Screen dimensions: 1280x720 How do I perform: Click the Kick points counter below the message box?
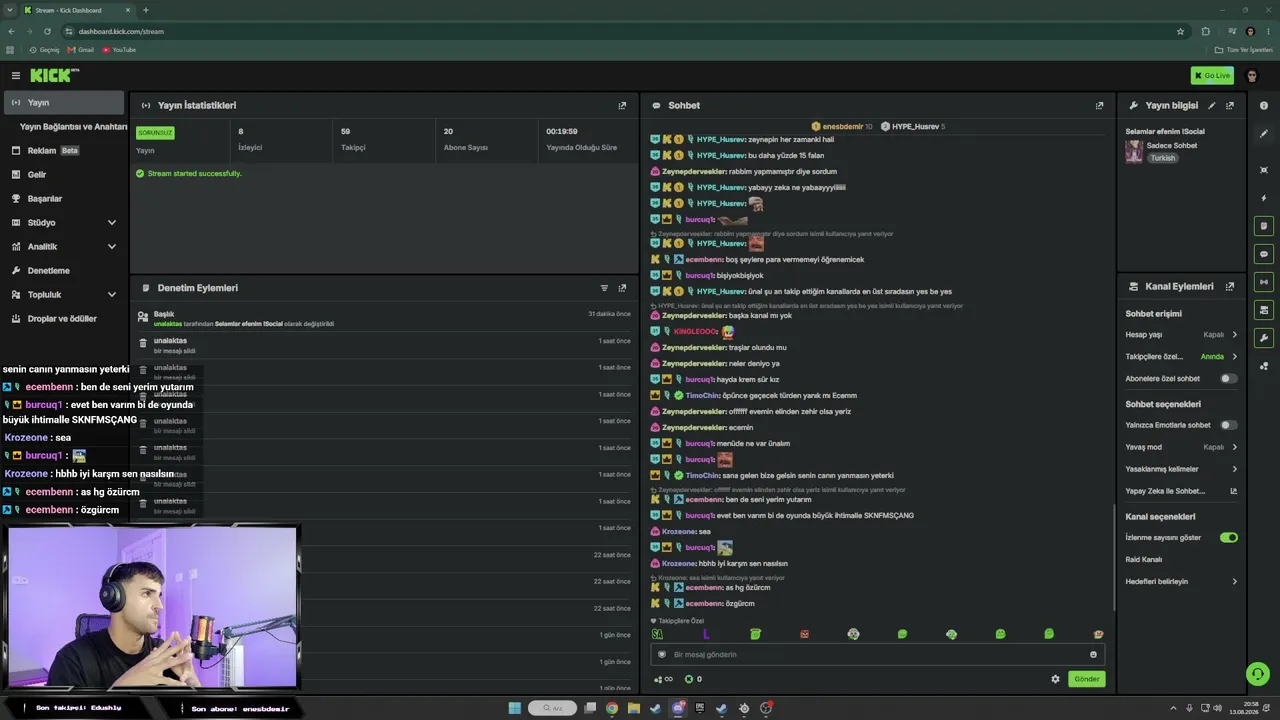tap(692, 679)
